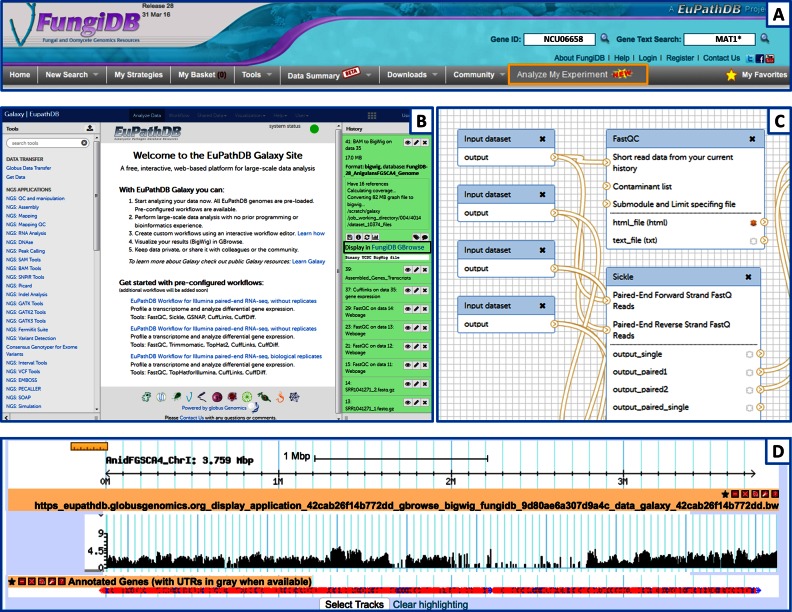Open the FungiDB Facebook icon
Screen dimensions: 792x612
(760, 59)
